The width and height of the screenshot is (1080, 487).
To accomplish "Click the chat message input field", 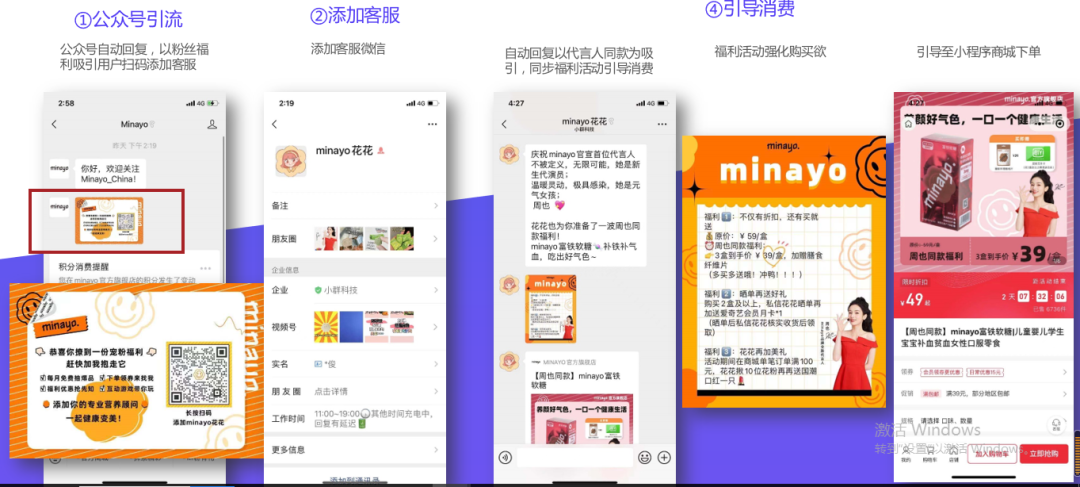I will tap(575, 457).
